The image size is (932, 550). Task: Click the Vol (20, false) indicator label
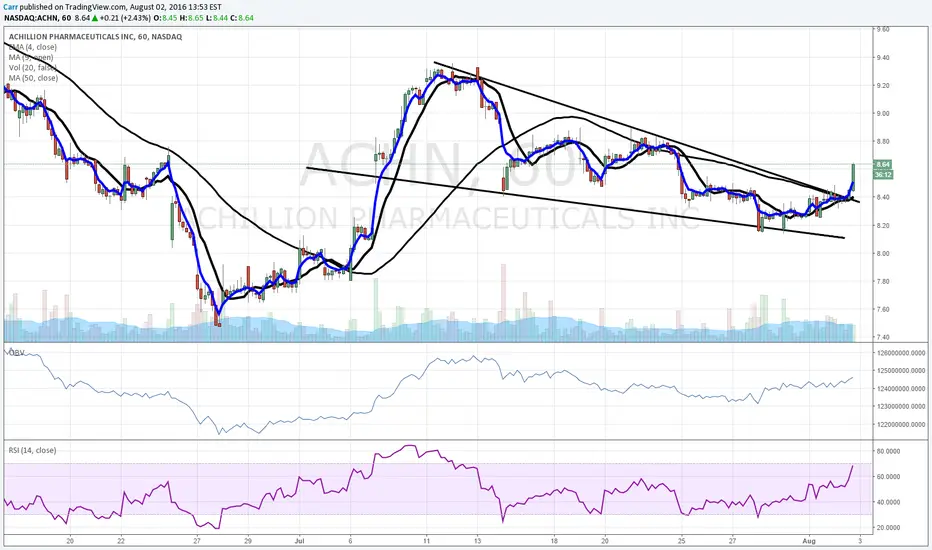click(x=32, y=68)
